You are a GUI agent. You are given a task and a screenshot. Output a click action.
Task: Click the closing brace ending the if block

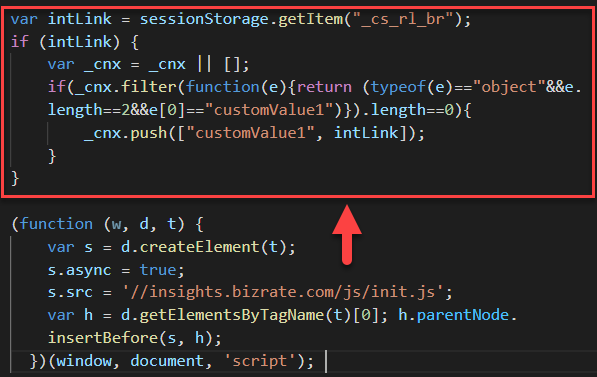coord(15,178)
